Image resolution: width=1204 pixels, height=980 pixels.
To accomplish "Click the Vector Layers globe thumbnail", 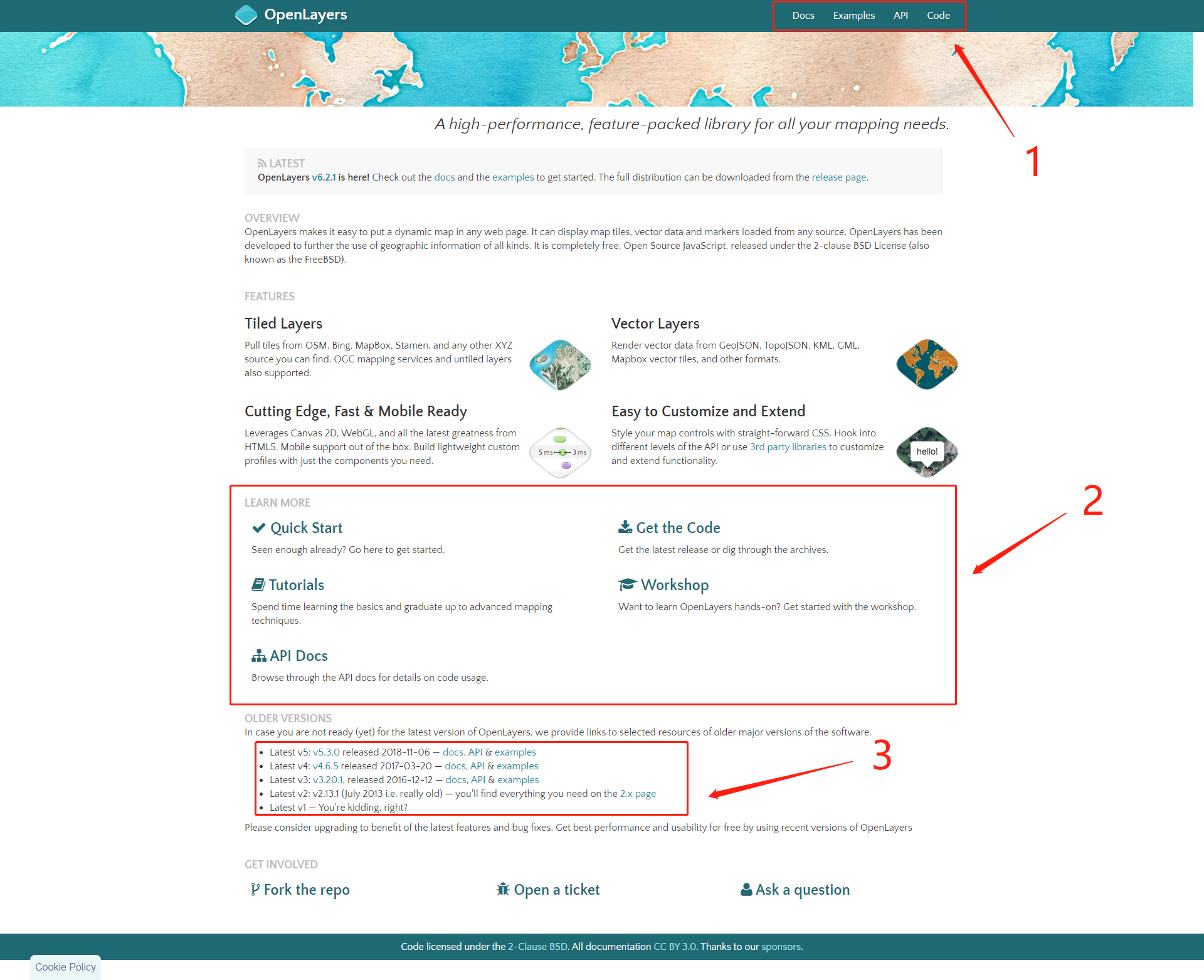I will click(x=926, y=364).
